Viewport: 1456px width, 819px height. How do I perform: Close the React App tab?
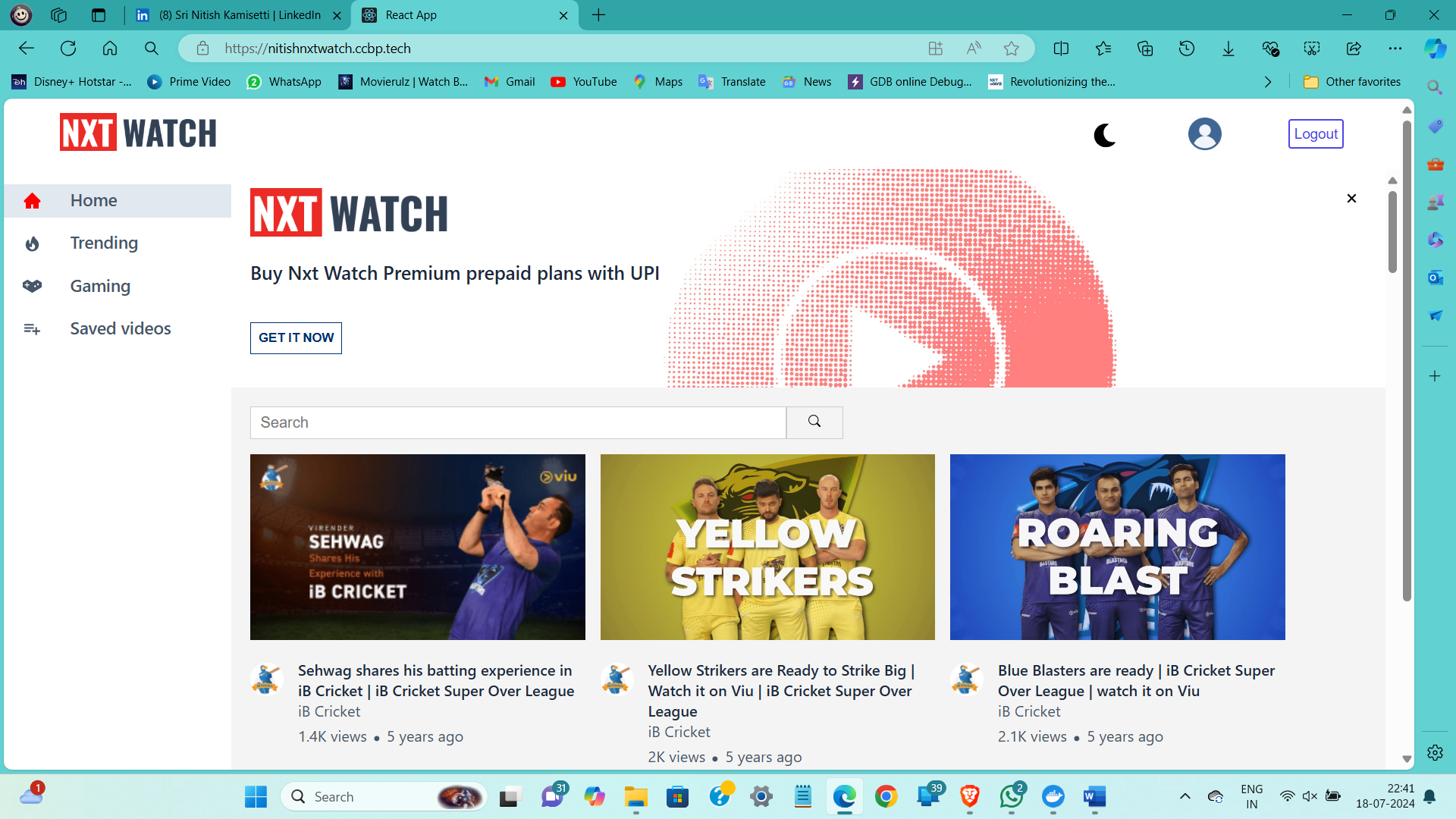point(563,15)
